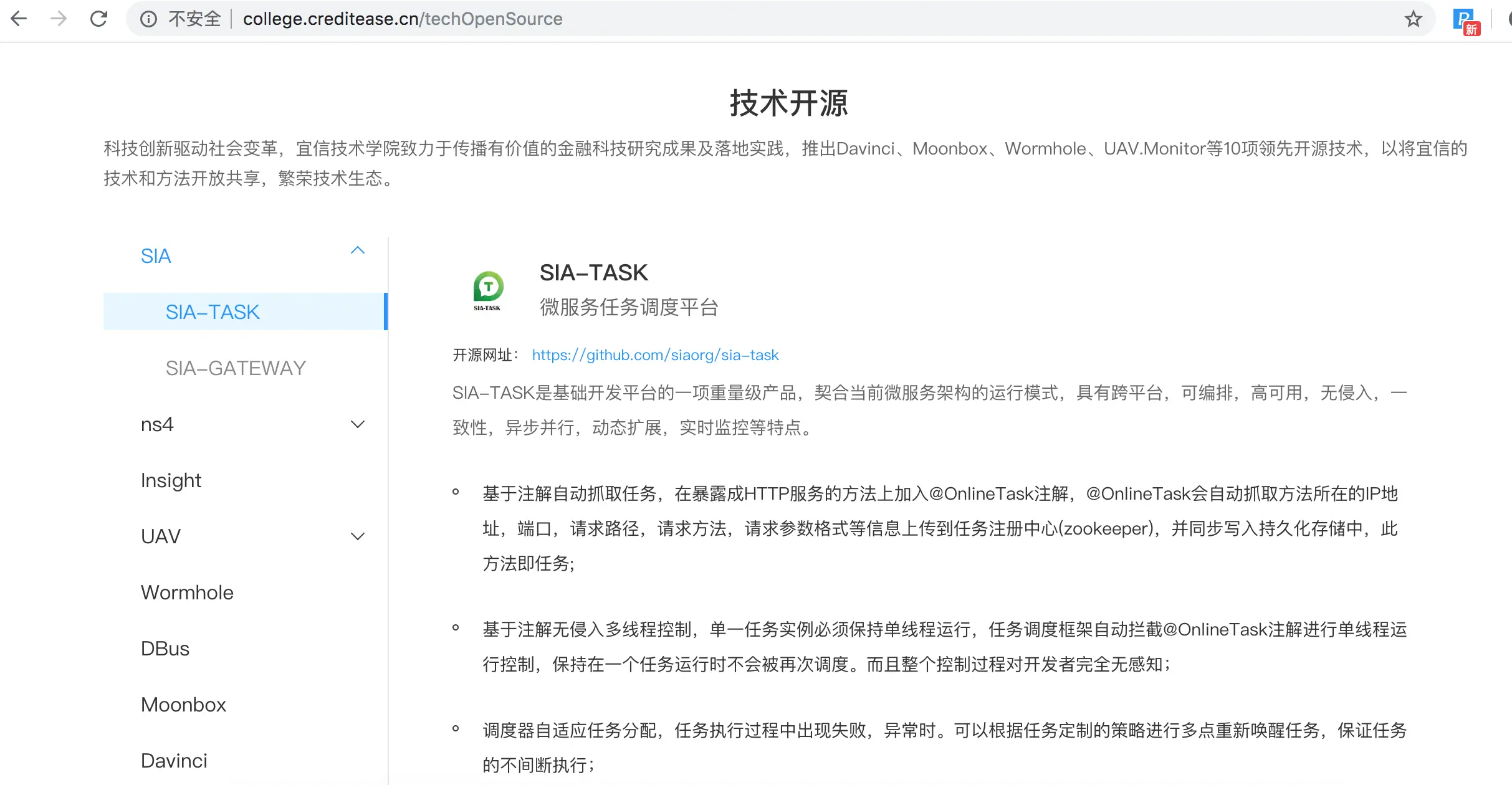The height and width of the screenshot is (785, 1512).
Task: Expand the UAV submenu arrow
Action: pyautogui.click(x=357, y=536)
